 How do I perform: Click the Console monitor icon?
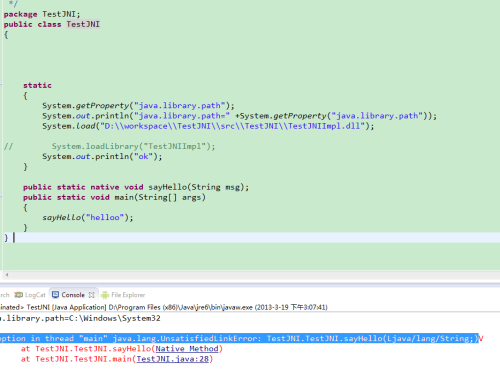pos(55,295)
